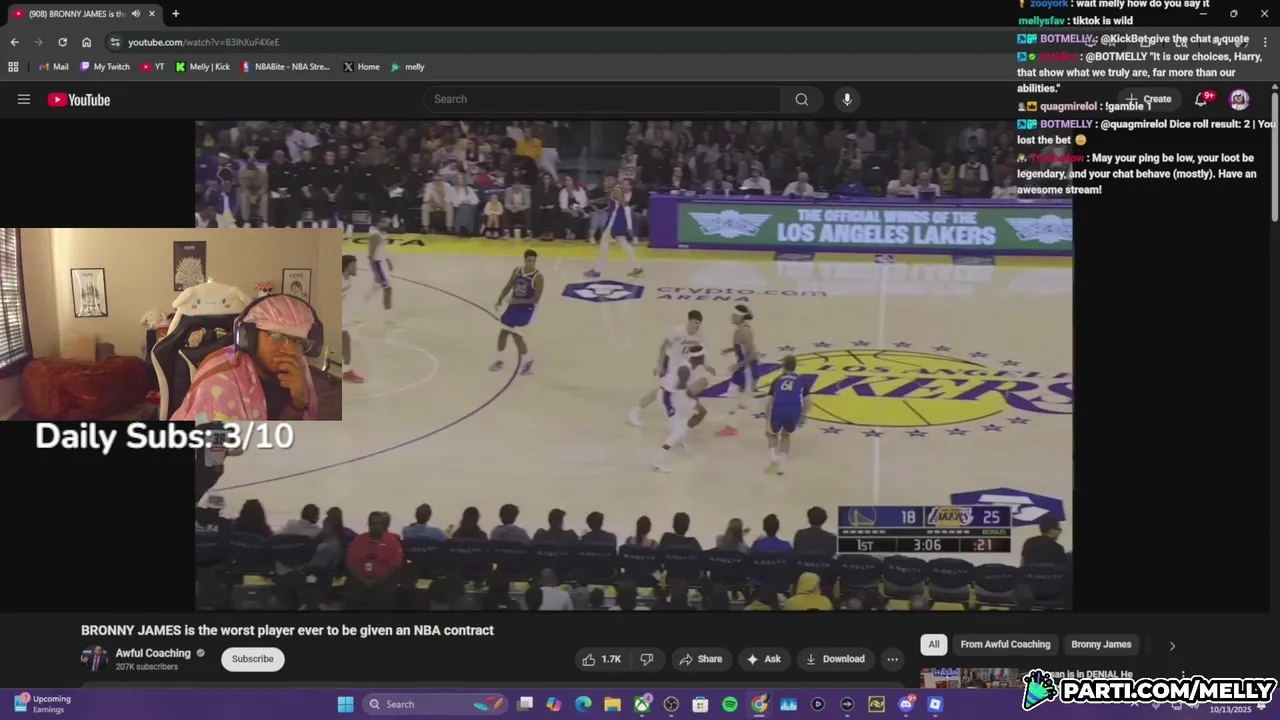Open the Mail bookmark
The height and width of the screenshot is (720, 1280).
point(54,67)
